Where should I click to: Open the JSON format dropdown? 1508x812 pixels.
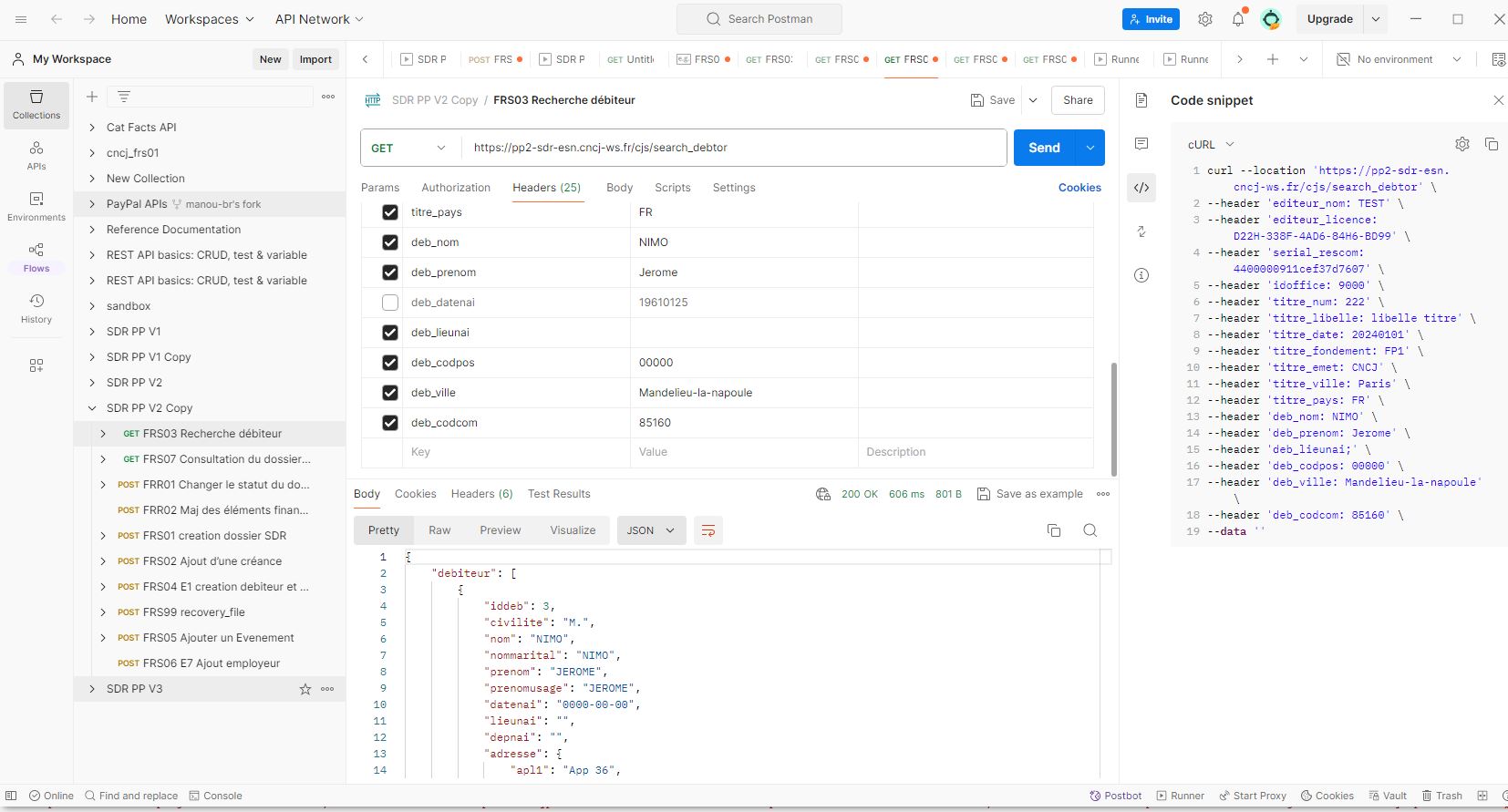650,530
